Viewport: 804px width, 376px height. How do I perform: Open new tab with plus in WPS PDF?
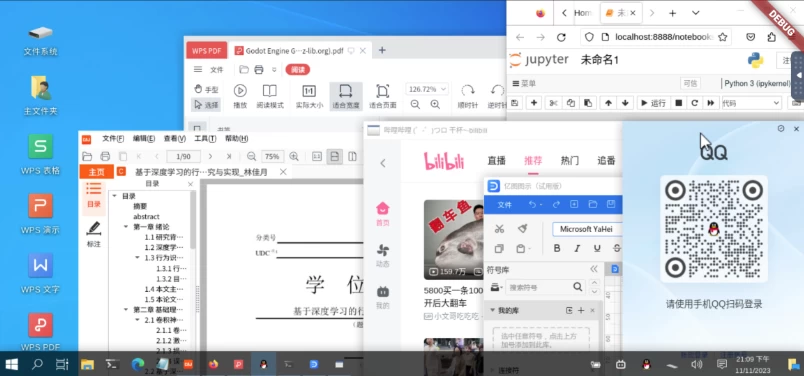point(382,50)
